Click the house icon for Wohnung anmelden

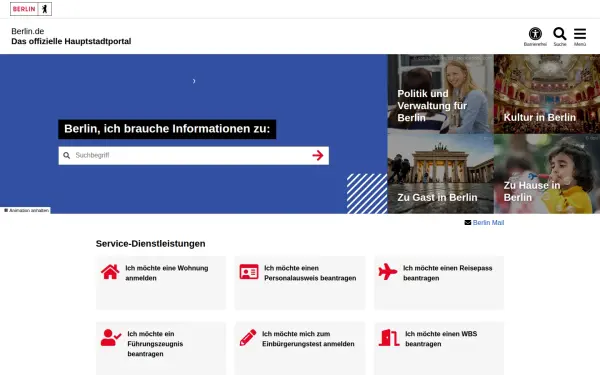110,272
